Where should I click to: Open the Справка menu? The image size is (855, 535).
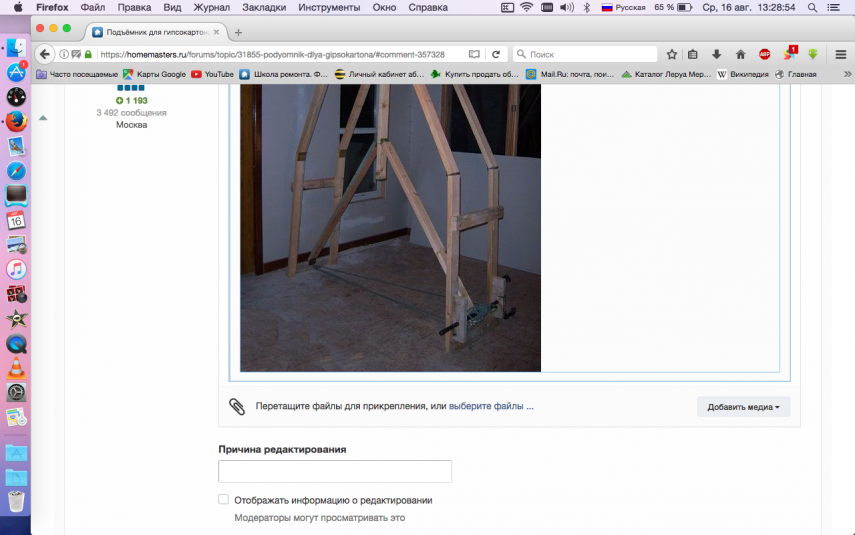click(428, 8)
